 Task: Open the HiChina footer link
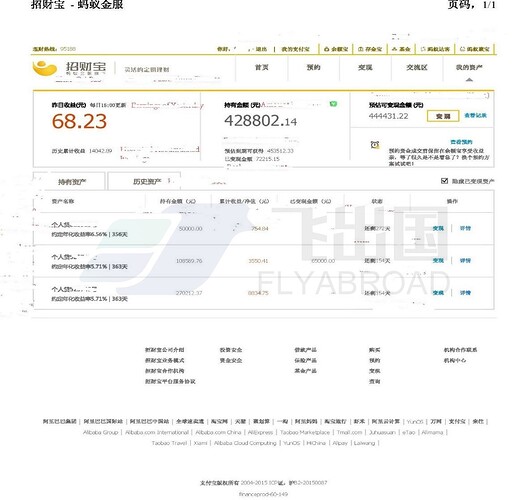pyautogui.click(x=316, y=443)
